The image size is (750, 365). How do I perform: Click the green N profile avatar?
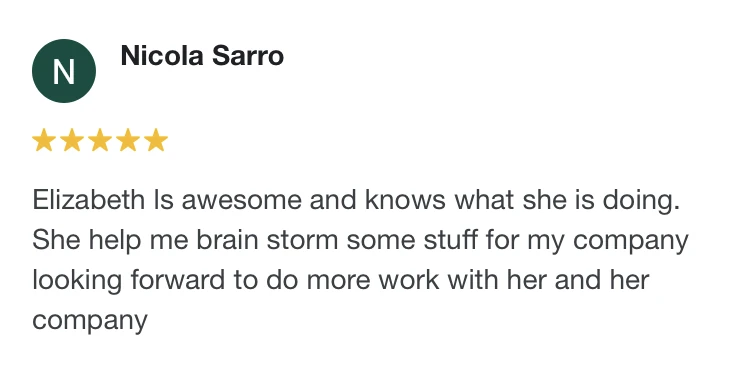click(64, 71)
